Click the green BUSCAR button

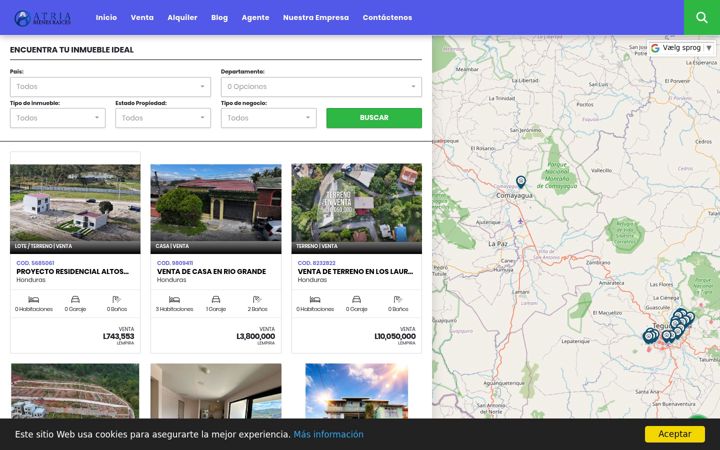pyautogui.click(x=374, y=118)
